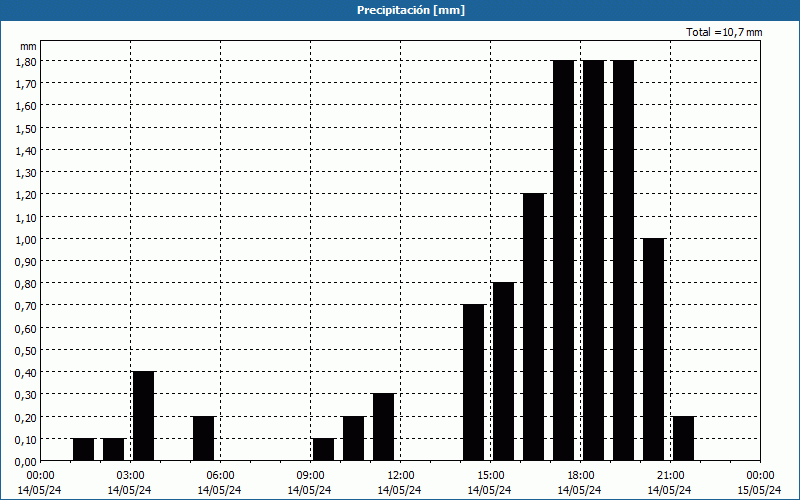Click the 00:00 label above 15/05/24
Viewport: 800px width, 500px height.
tap(760, 476)
